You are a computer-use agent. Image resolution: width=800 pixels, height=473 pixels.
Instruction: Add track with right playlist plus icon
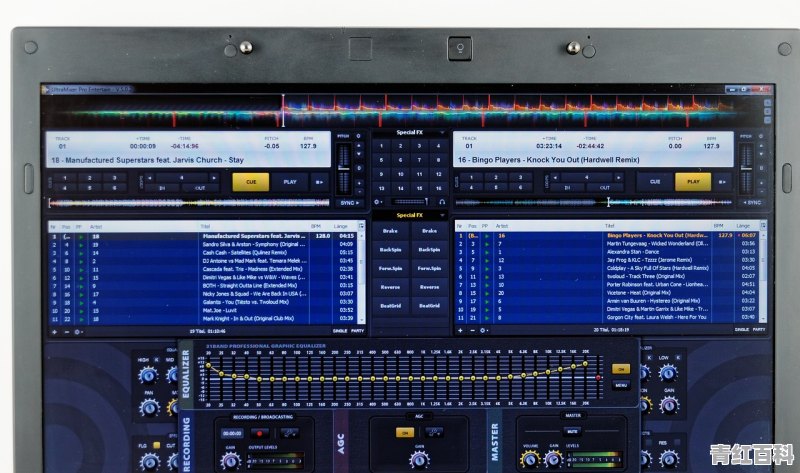click(460, 331)
